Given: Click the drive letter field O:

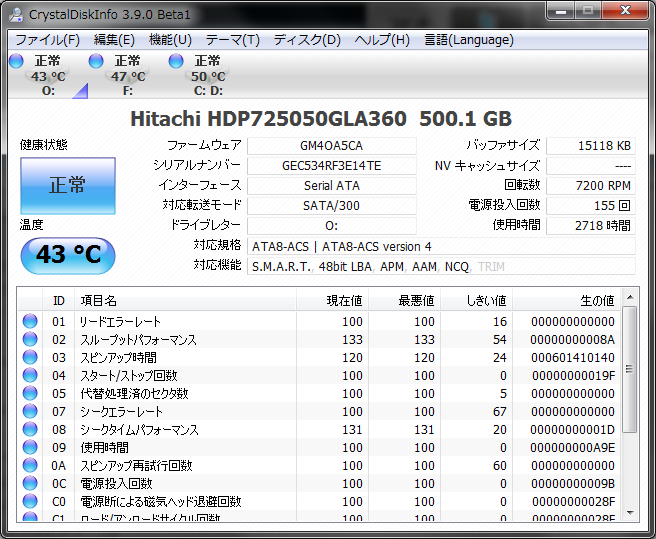Looking at the screenshot, I should pyautogui.click(x=331, y=226).
